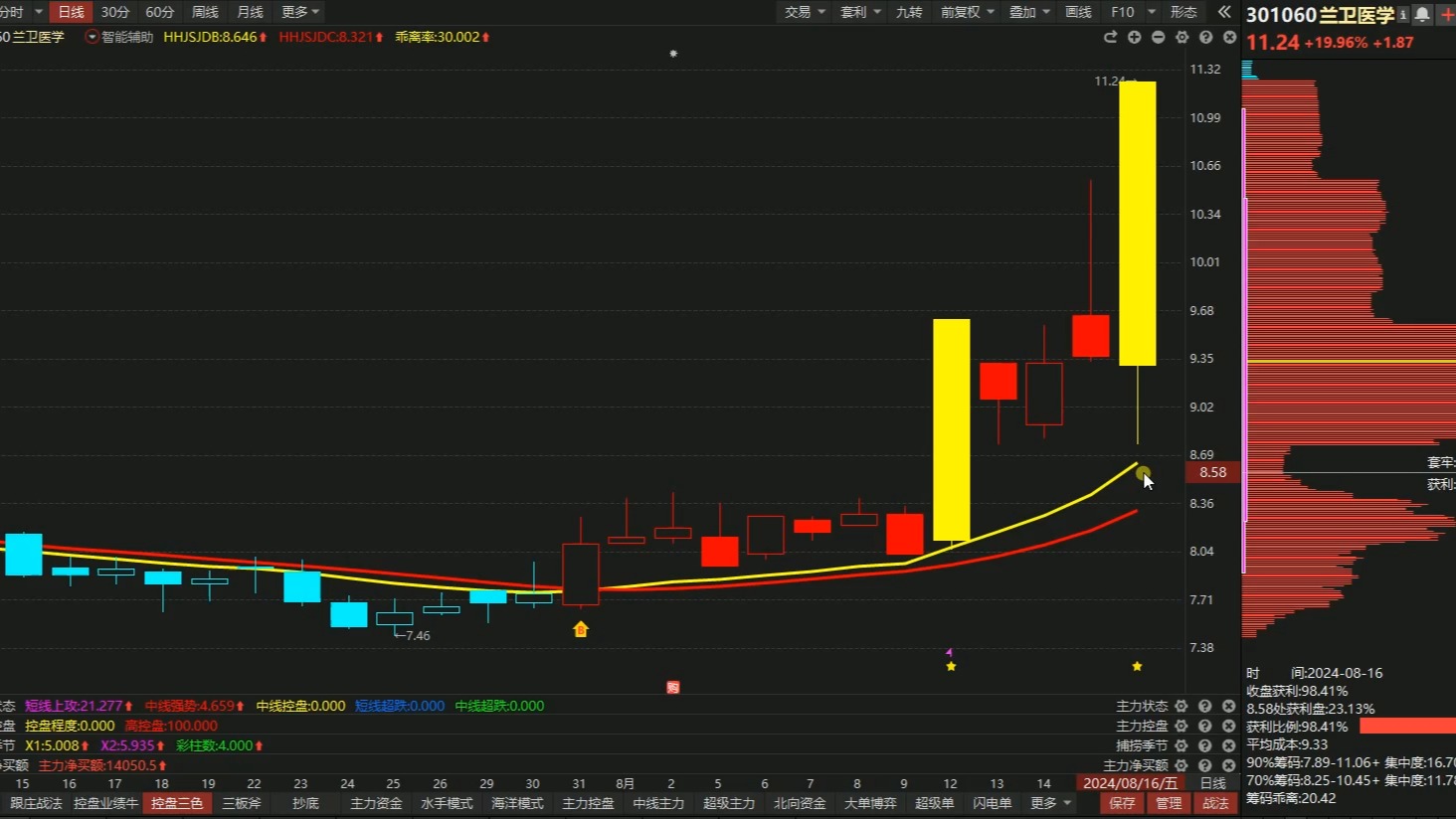
Task: Close the 主力控盘 indicator panel
Action: (x=1229, y=726)
